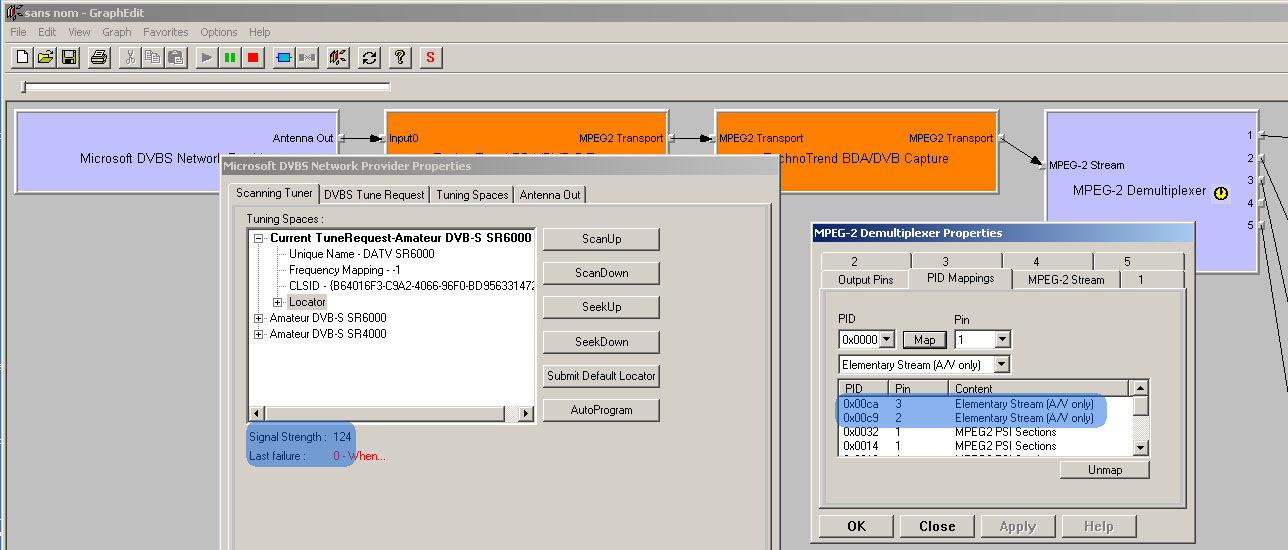
Task: Open the PID 0x0000 dropdown
Action: pyautogui.click(x=887, y=340)
